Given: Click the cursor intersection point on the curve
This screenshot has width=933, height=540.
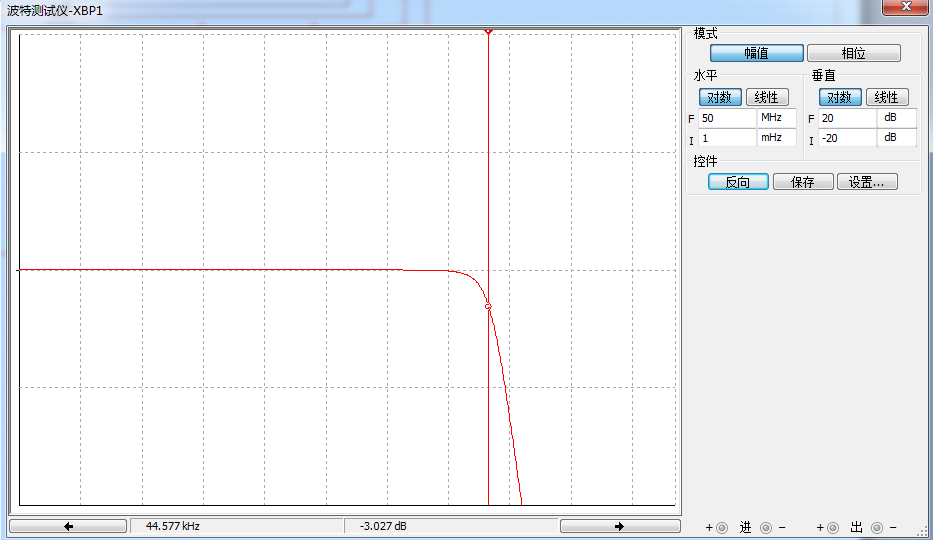Looking at the screenshot, I should coord(488,306).
